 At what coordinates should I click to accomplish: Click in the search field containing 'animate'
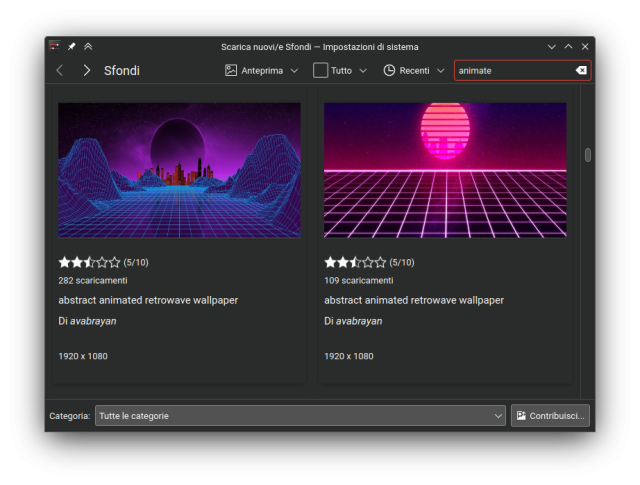click(x=510, y=71)
